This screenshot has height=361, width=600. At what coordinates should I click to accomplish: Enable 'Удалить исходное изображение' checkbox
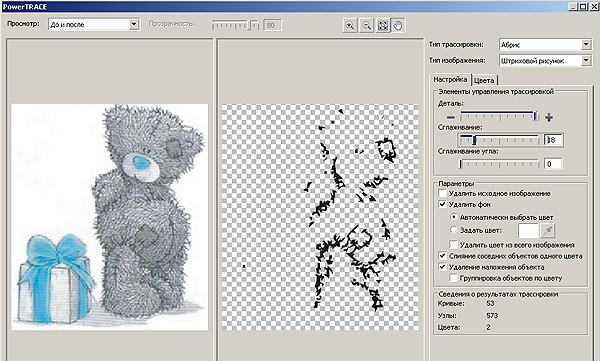[x=442, y=193]
